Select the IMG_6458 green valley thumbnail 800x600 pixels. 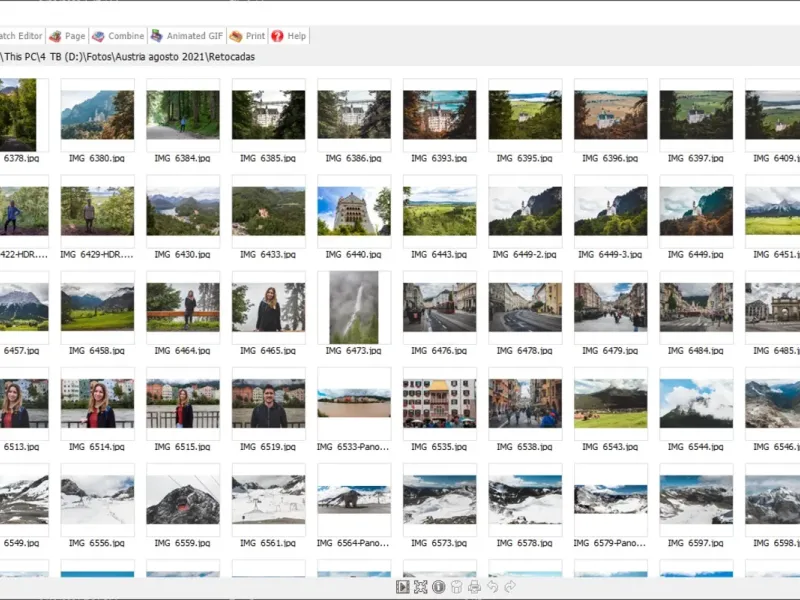(x=97, y=307)
